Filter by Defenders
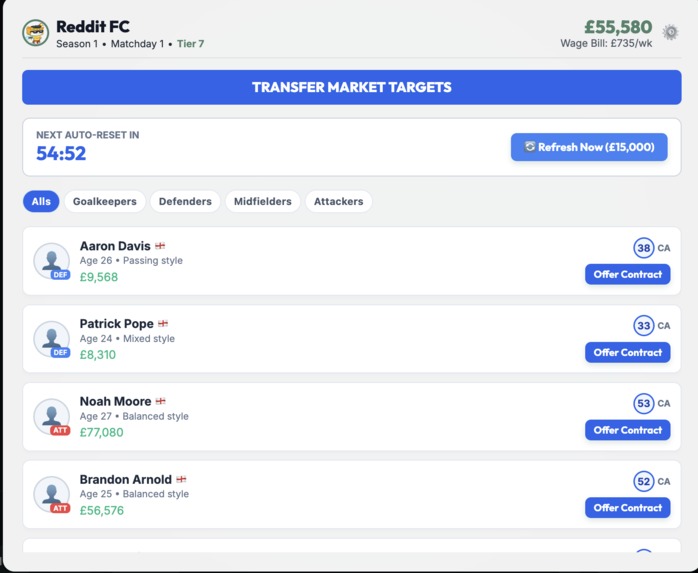 point(185,201)
